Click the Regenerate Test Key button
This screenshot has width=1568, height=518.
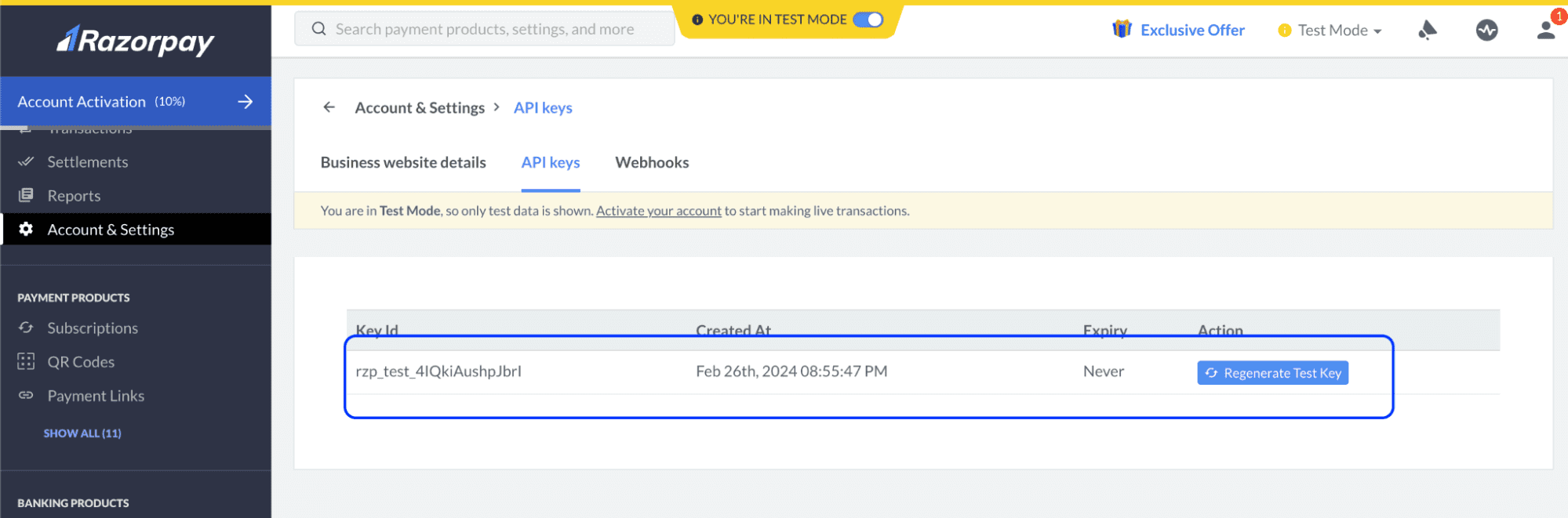pos(1272,373)
